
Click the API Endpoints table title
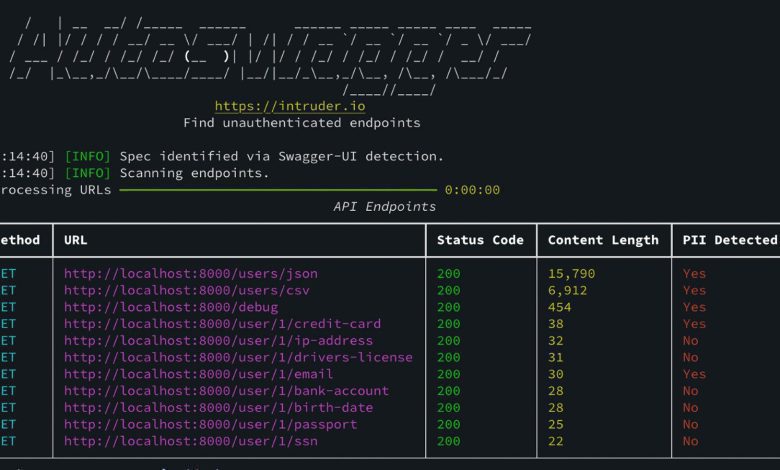pyautogui.click(x=385, y=207)
